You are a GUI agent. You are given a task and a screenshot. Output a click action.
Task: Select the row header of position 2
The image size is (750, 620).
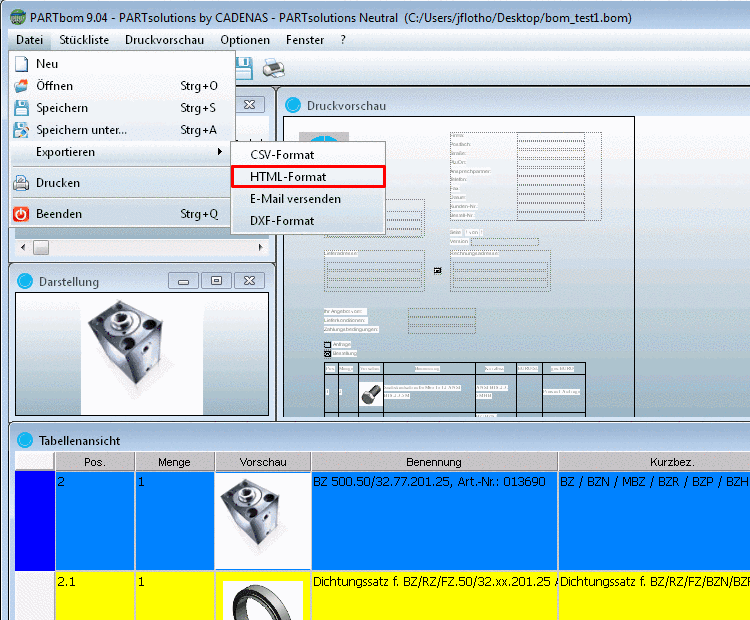tap(35, 520)
